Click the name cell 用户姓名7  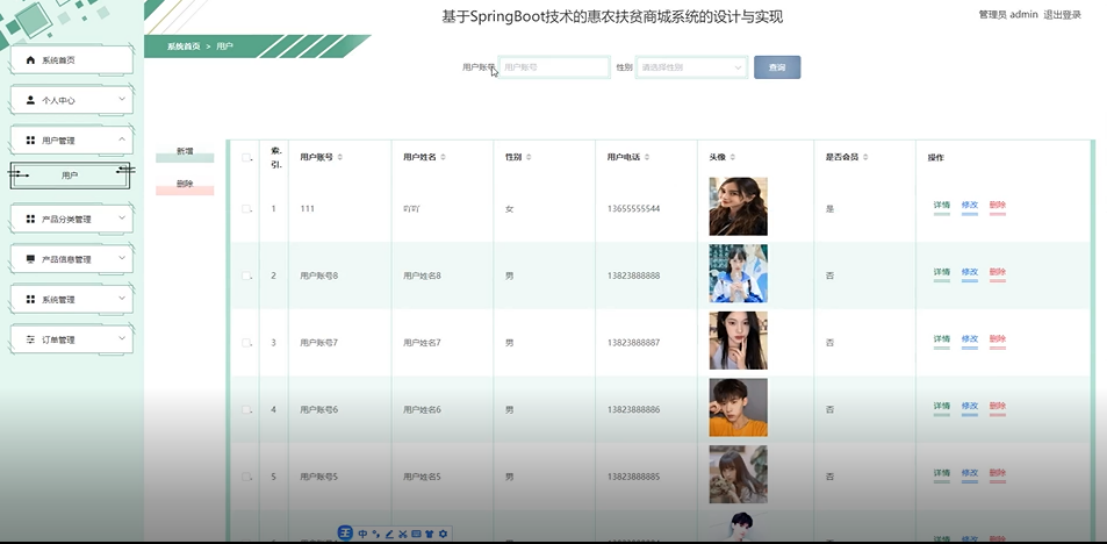(x=422, y=343)
